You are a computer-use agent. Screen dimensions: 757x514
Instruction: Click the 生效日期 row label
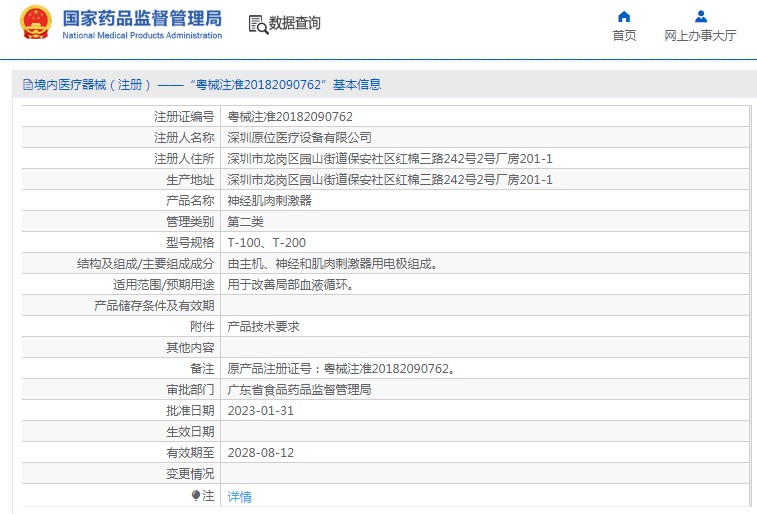click(190, 431)
